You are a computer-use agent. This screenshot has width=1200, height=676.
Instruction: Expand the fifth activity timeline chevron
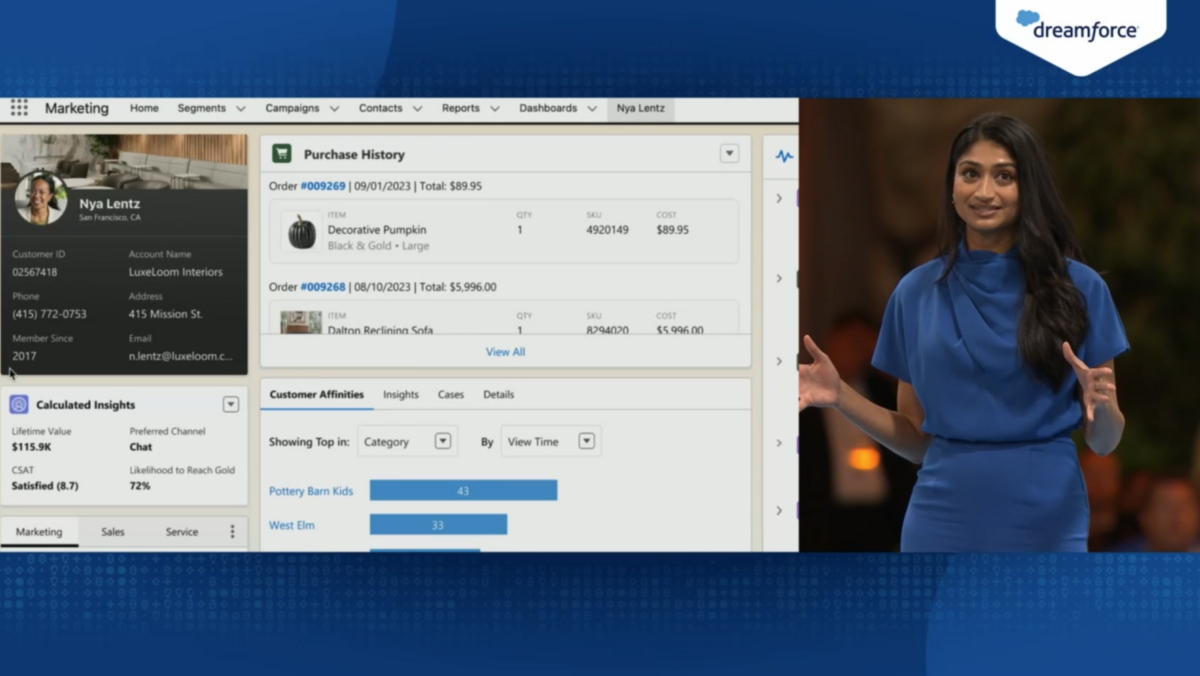tap(779, 510)
